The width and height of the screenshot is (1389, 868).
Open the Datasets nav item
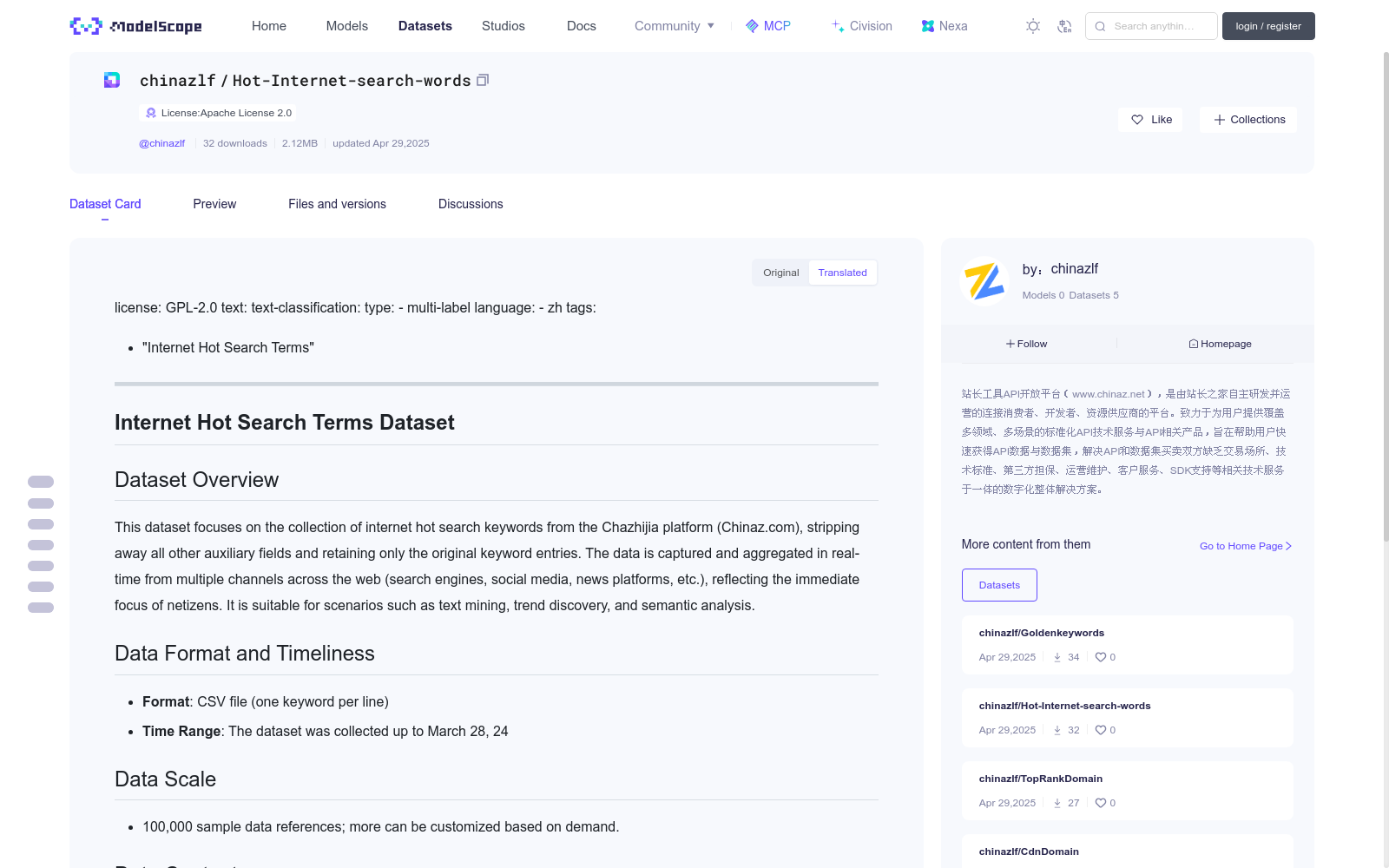pos(425,26)
